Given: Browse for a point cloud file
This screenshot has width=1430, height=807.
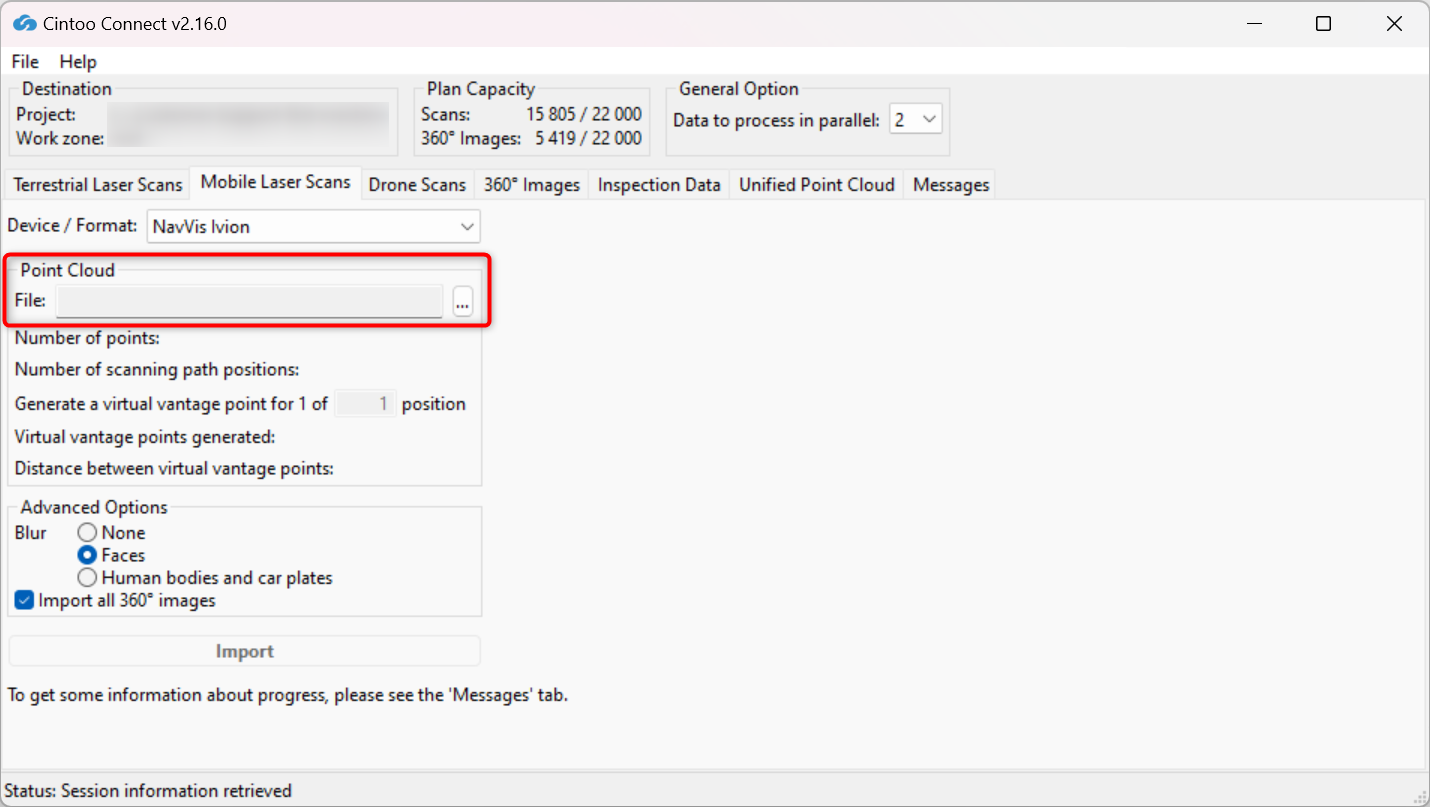Looking at the screenshot, I should [x=462, y=300].
